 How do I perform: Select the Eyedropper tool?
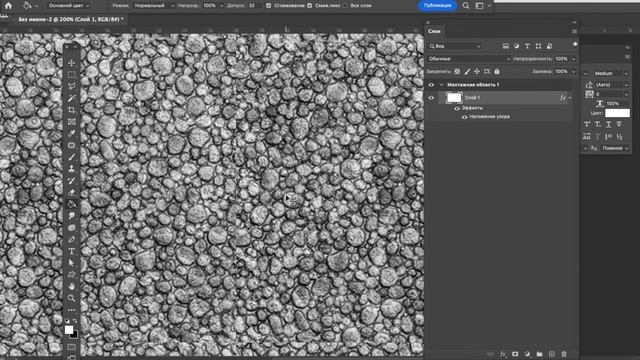tap(71, 133)
